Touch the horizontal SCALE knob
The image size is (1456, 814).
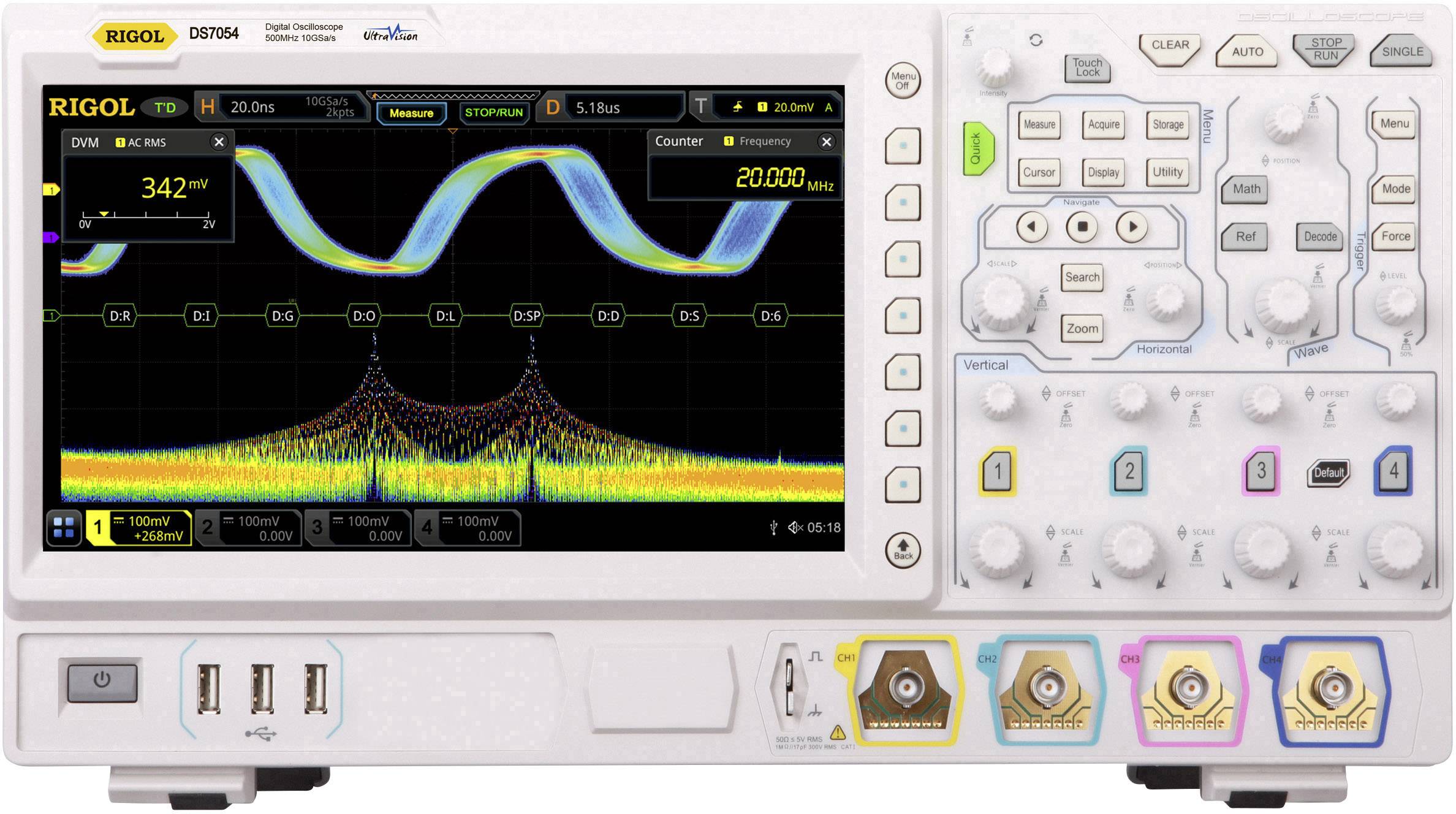pos(1003,302)
